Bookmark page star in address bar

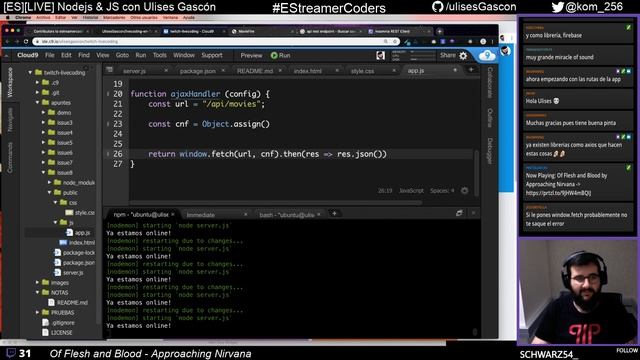[395, 41]
